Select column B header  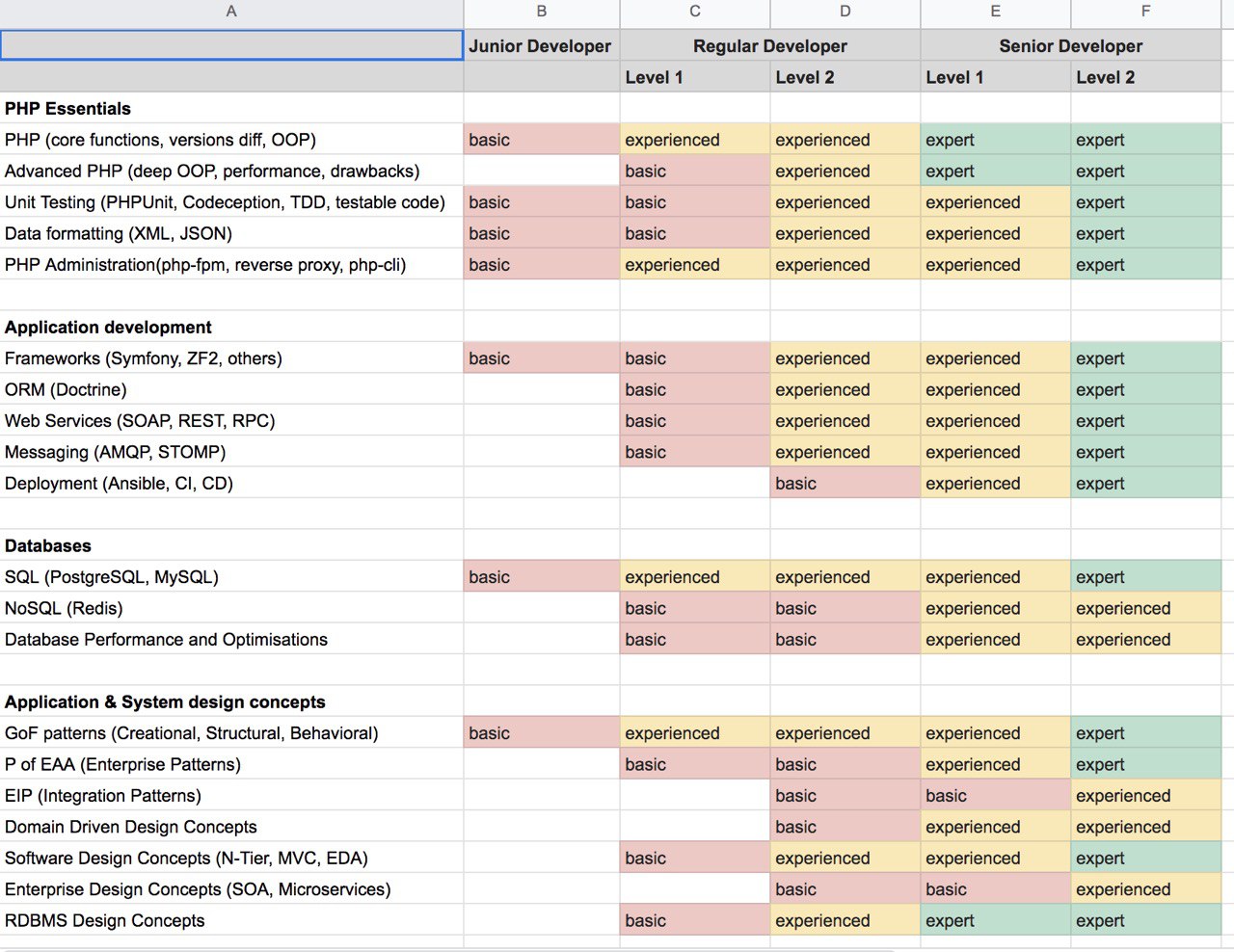[542, 12]
